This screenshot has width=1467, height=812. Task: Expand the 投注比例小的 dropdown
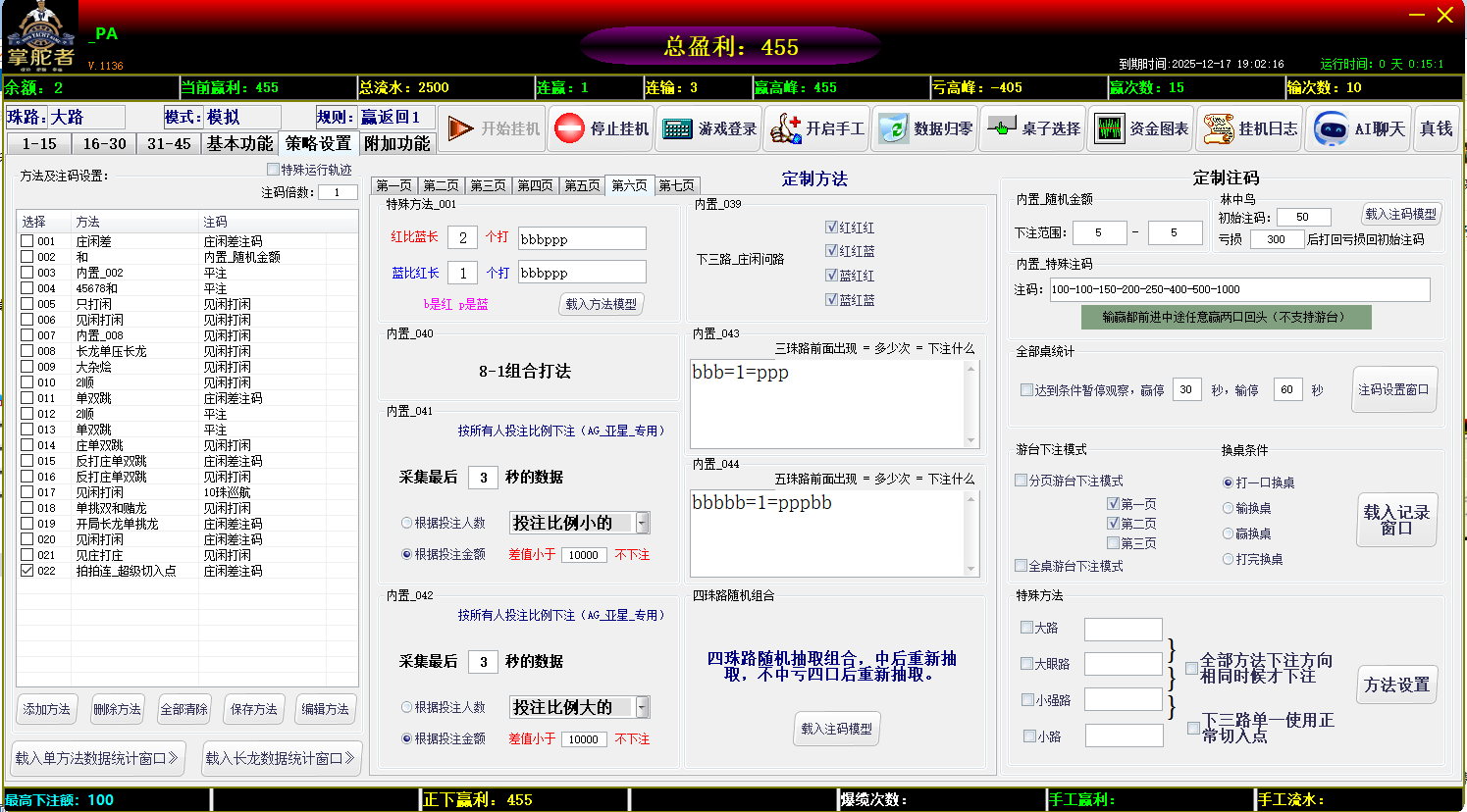pos(643,523)
